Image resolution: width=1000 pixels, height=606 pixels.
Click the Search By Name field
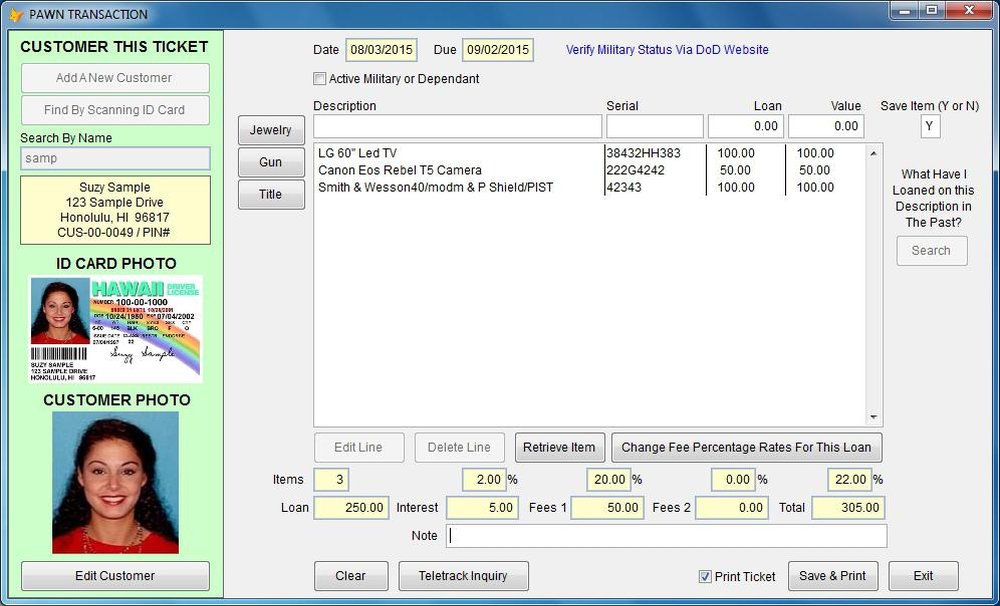115,158
